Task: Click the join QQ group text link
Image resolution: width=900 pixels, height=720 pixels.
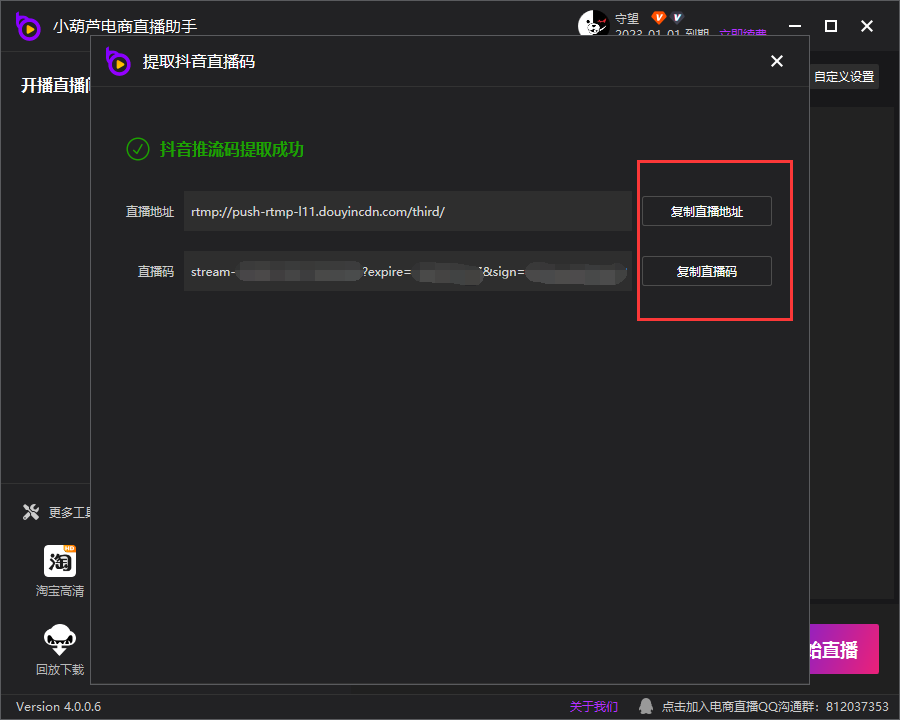Action: tap(775, 707)
